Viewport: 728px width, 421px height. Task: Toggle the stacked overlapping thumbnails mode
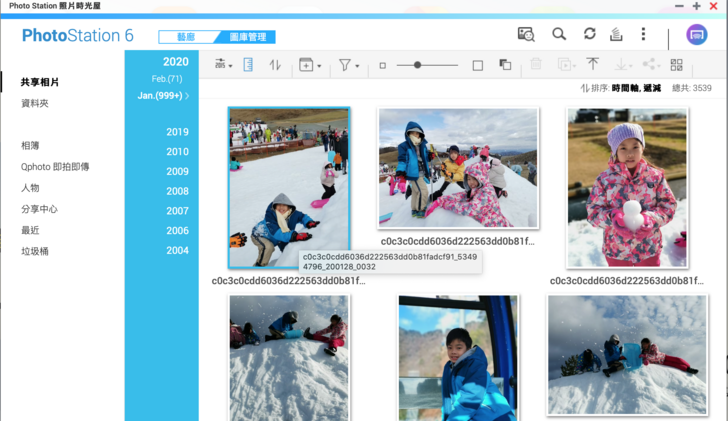(x=505, y=65)
